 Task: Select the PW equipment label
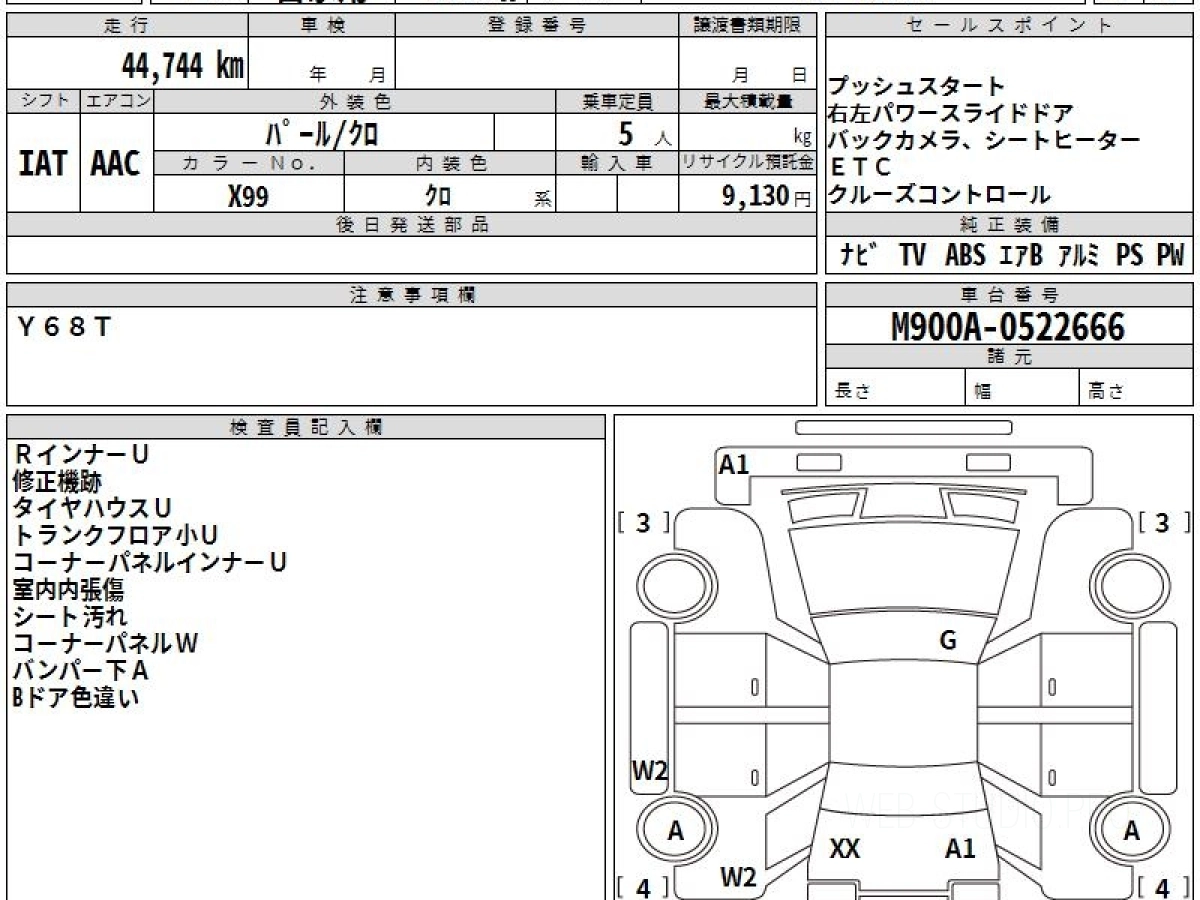coord(1170,256)
